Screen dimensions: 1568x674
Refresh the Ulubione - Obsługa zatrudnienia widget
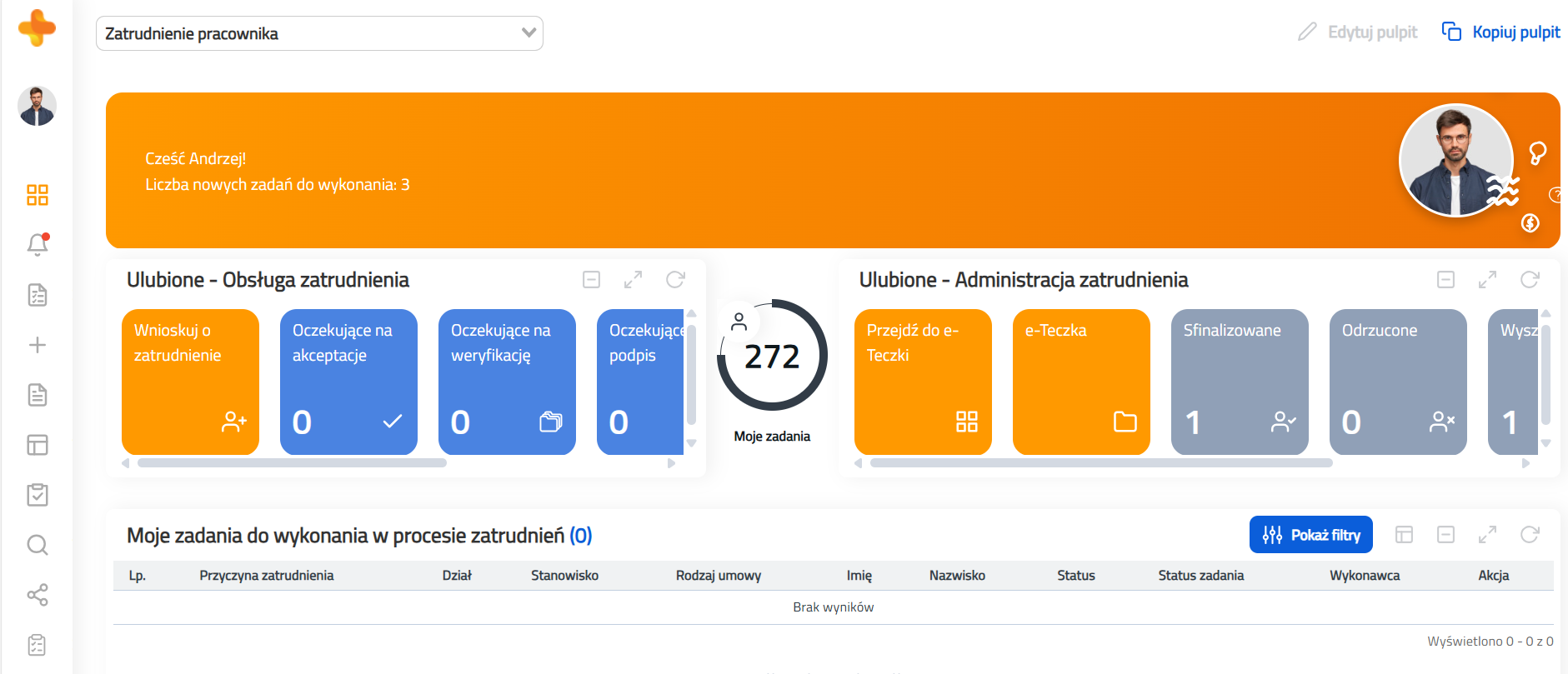pyautogui.click(x=675, y=280)
